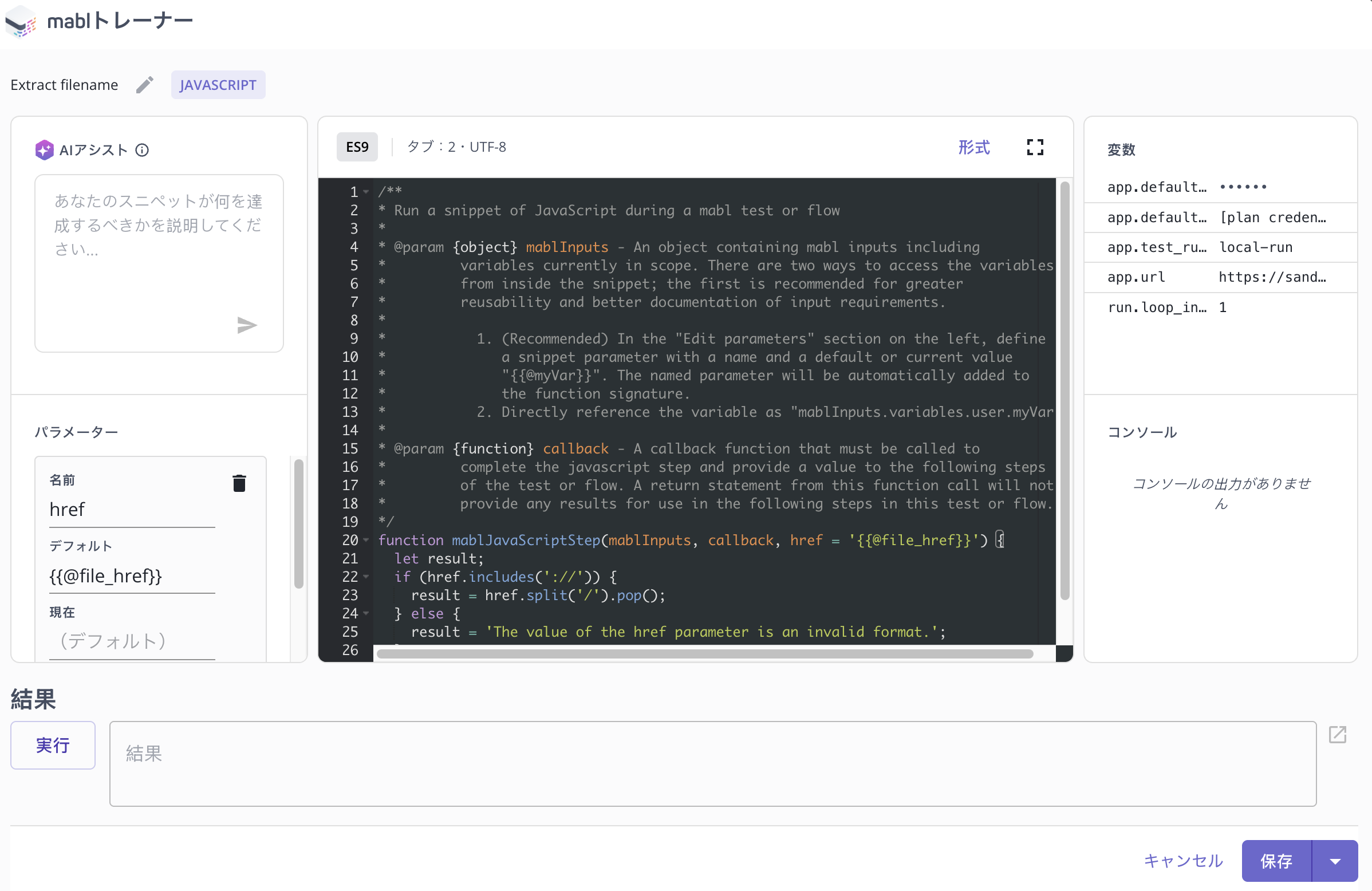The height and width of the screenshot is (891, 1372).
Task: Select the JAVASCRIPT label badge
Action: 218,84
